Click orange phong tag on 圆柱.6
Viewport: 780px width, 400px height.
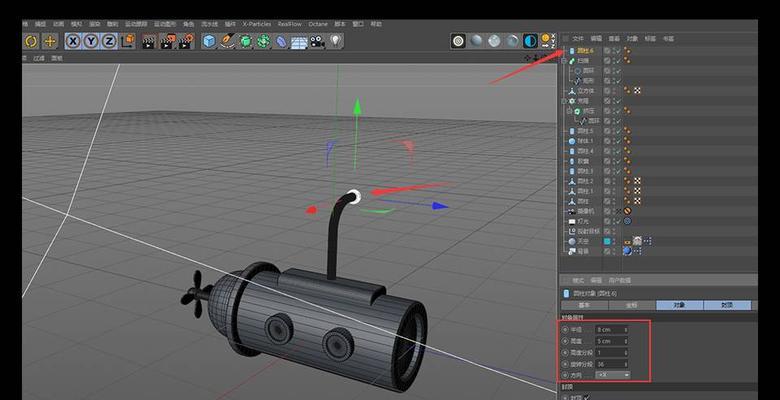(x=627, y=51)
